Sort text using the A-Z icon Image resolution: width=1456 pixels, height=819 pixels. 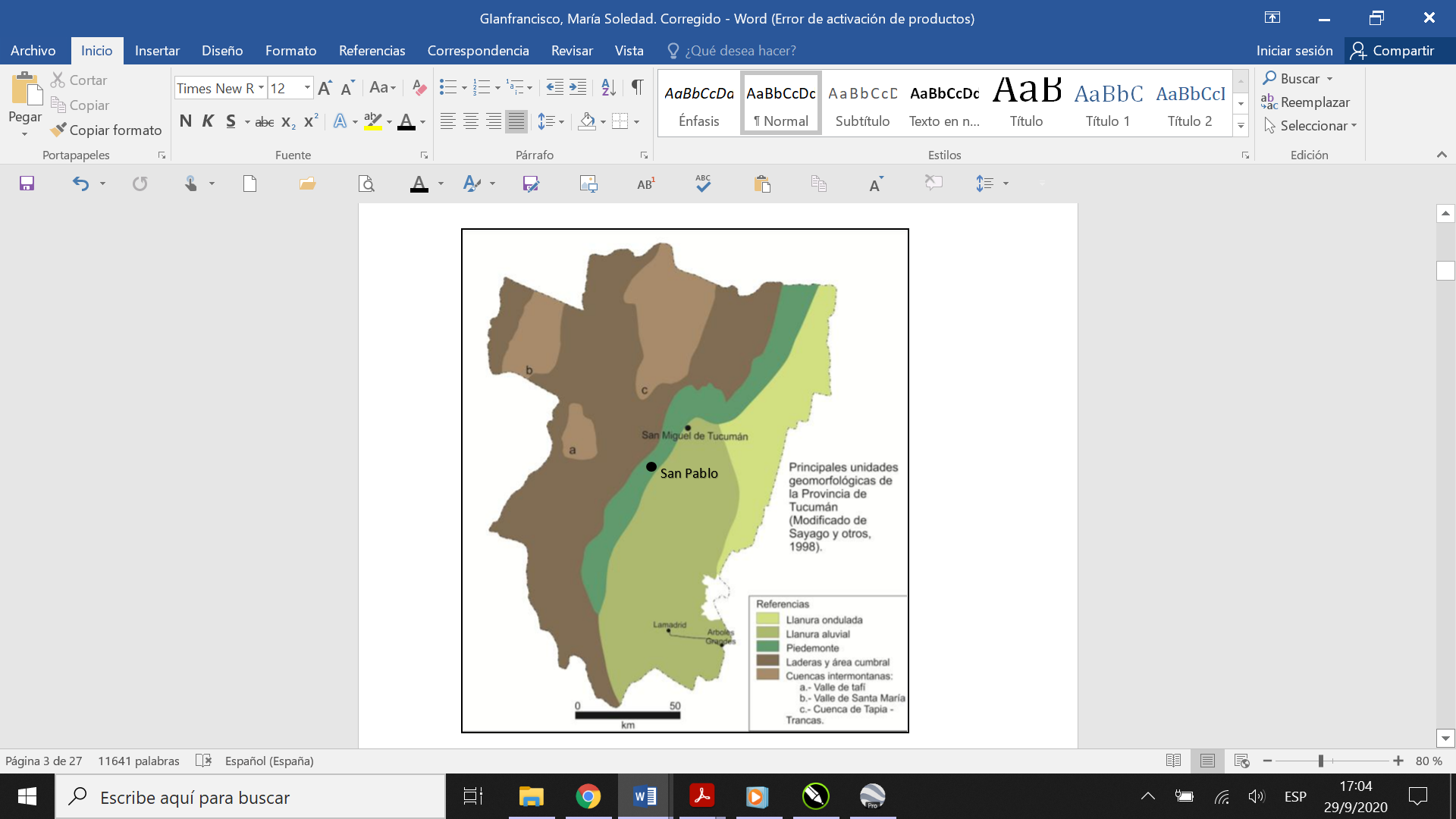point(607,88)
